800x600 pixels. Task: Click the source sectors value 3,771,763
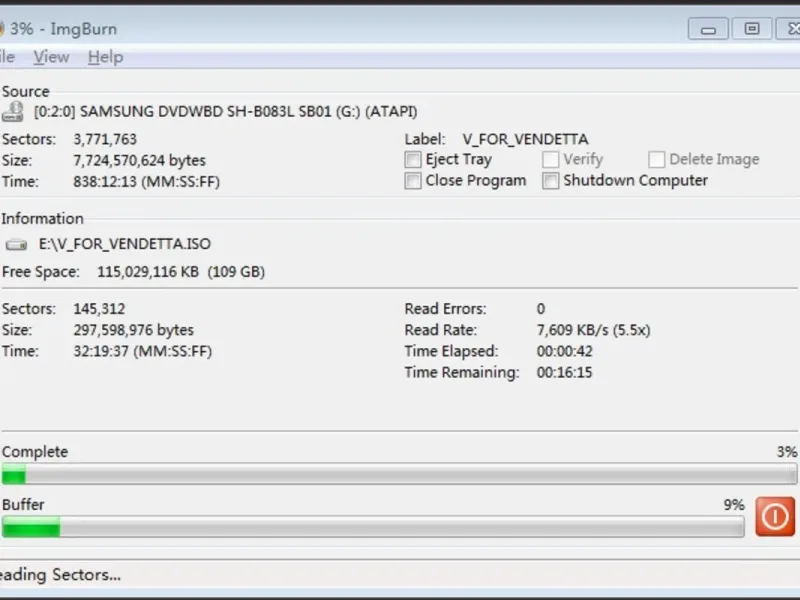(x=105, y=139)
